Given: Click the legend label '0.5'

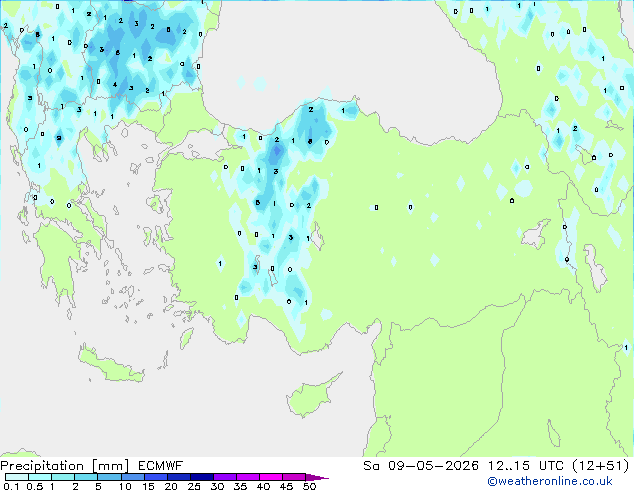Looking at the screenshot, I should (34, 486).
